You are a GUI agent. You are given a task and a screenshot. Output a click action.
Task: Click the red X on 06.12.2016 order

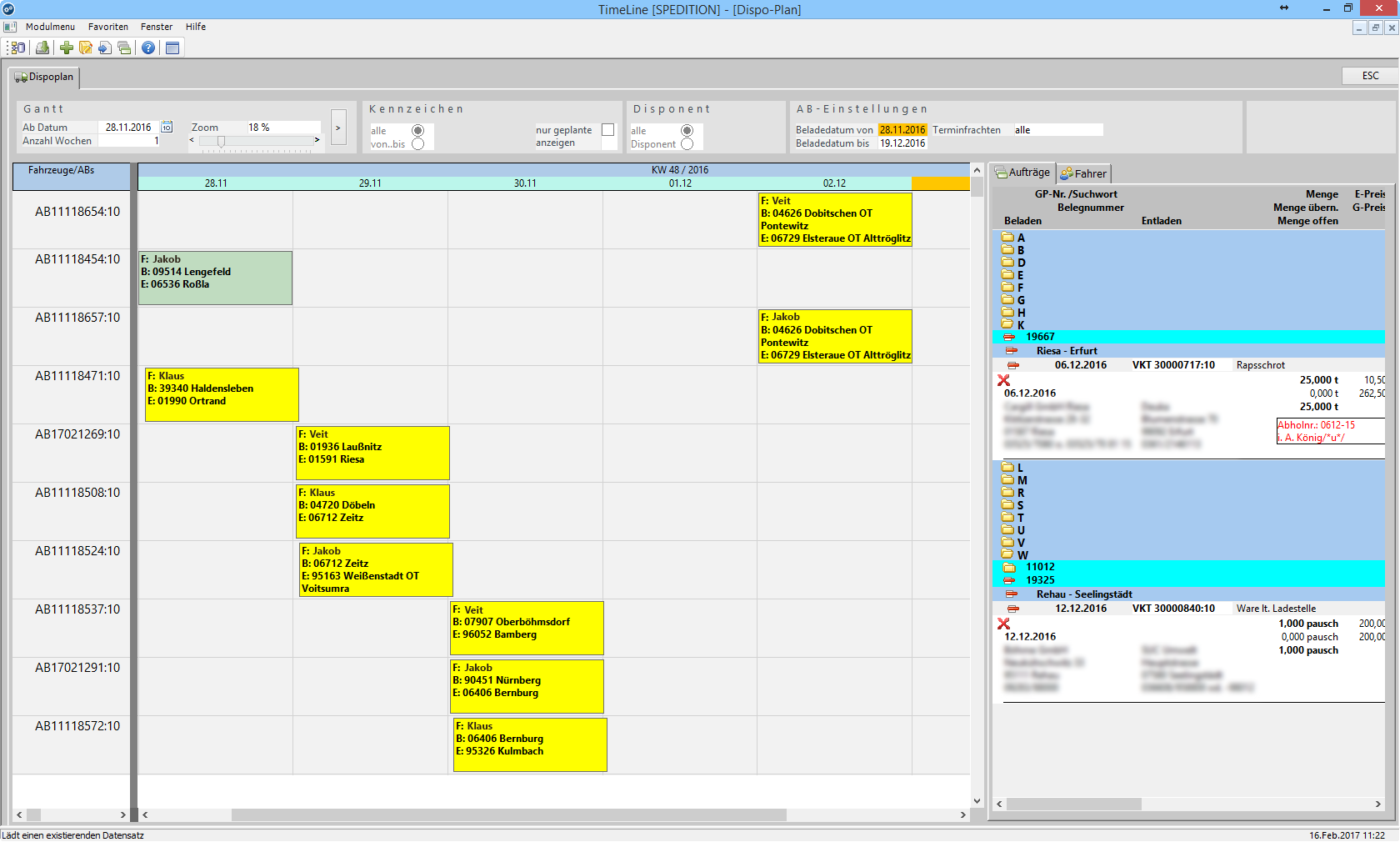click(1003, 380)
